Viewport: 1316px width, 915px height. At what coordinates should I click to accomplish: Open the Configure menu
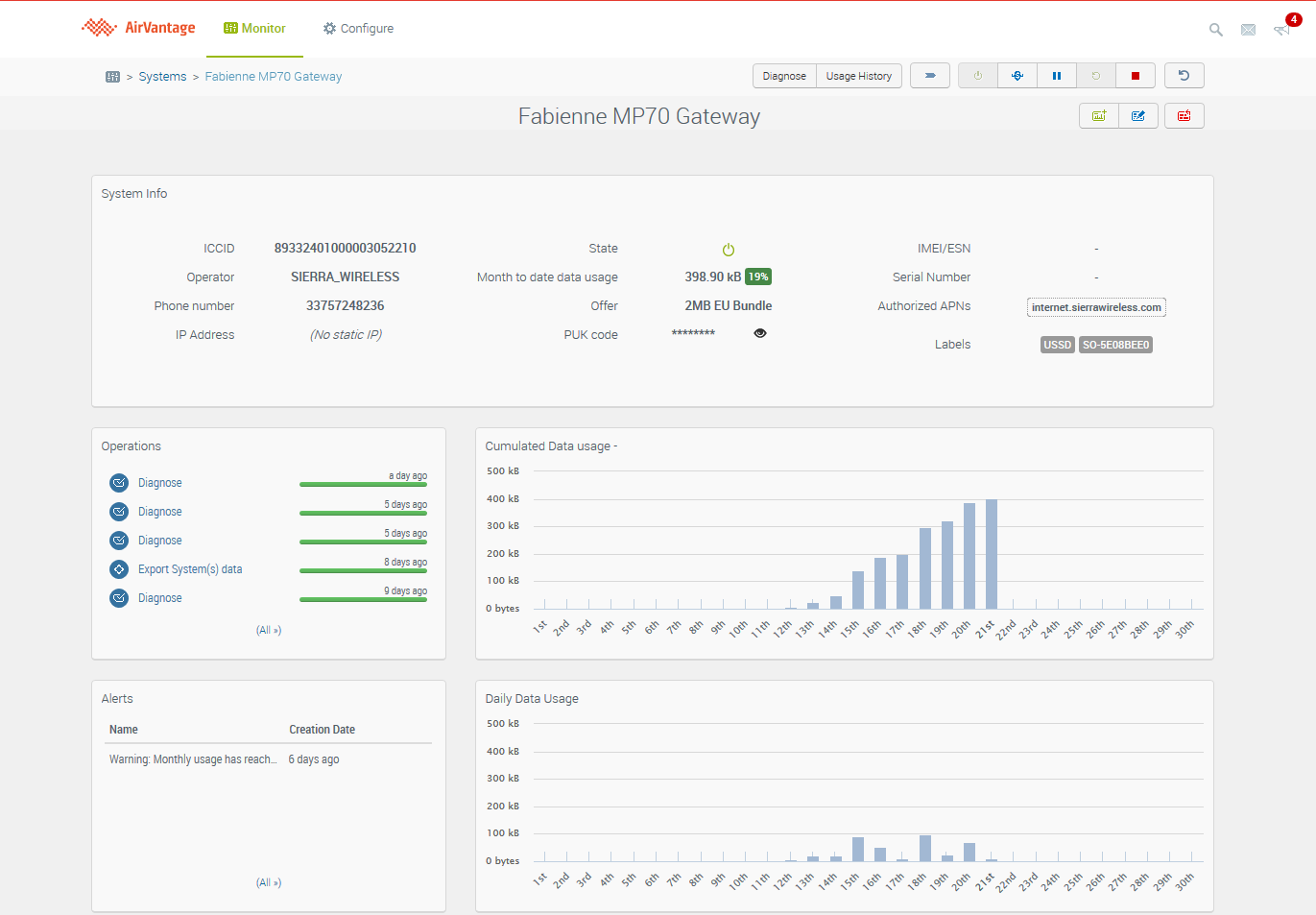(x=358, y=29)
